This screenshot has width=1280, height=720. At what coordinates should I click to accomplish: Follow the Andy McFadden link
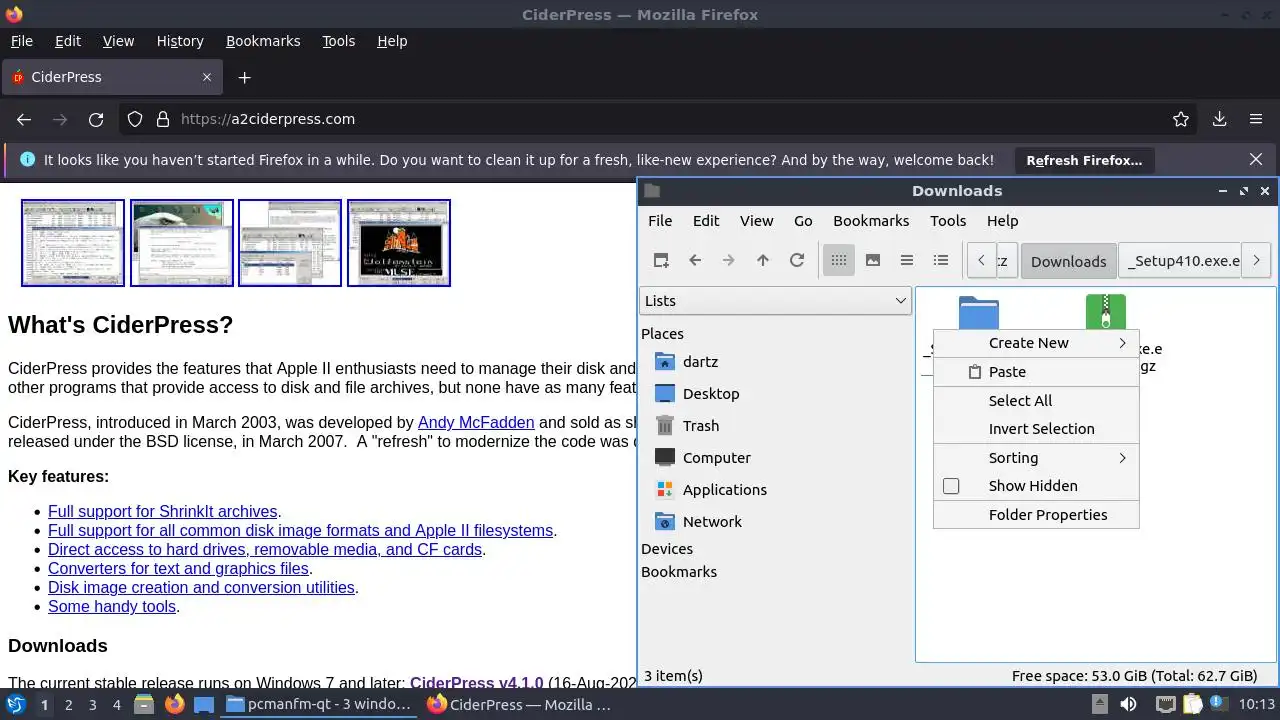coord(476,423)
